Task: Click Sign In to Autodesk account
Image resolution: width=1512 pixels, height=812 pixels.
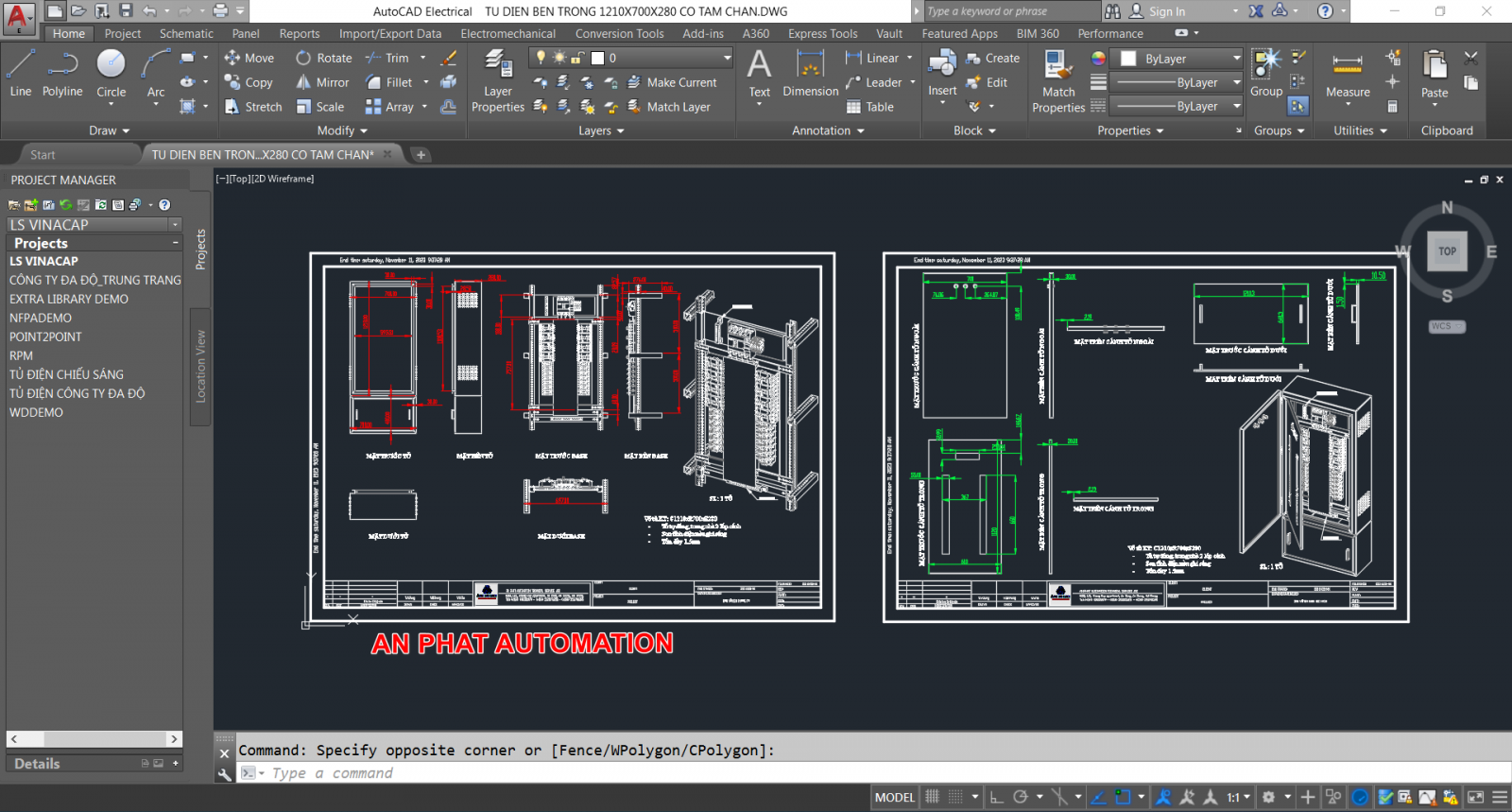Action: point(1166,11)
